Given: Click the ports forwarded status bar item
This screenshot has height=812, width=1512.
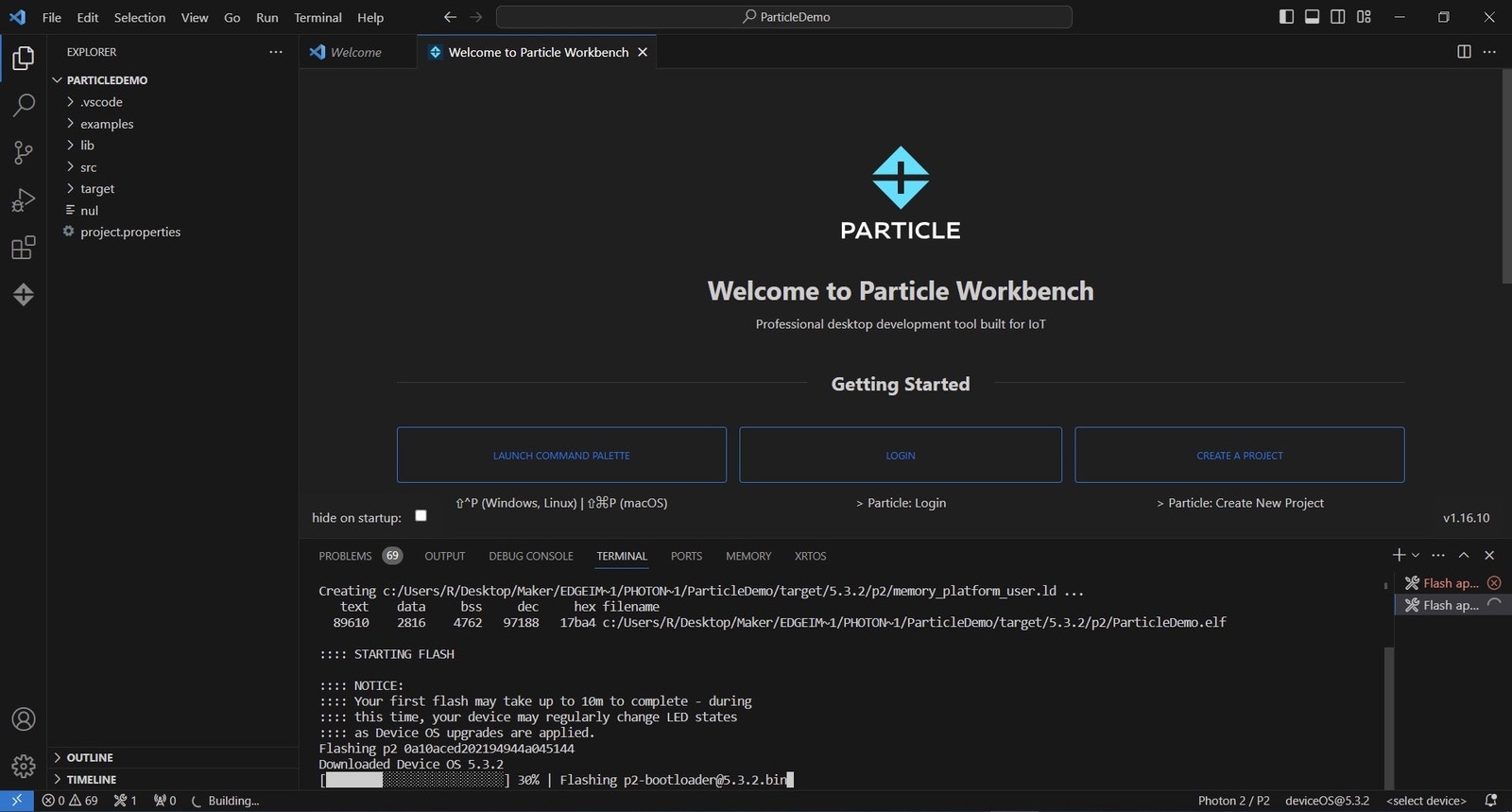Looking at the screenshot, I should coord(165,801).
